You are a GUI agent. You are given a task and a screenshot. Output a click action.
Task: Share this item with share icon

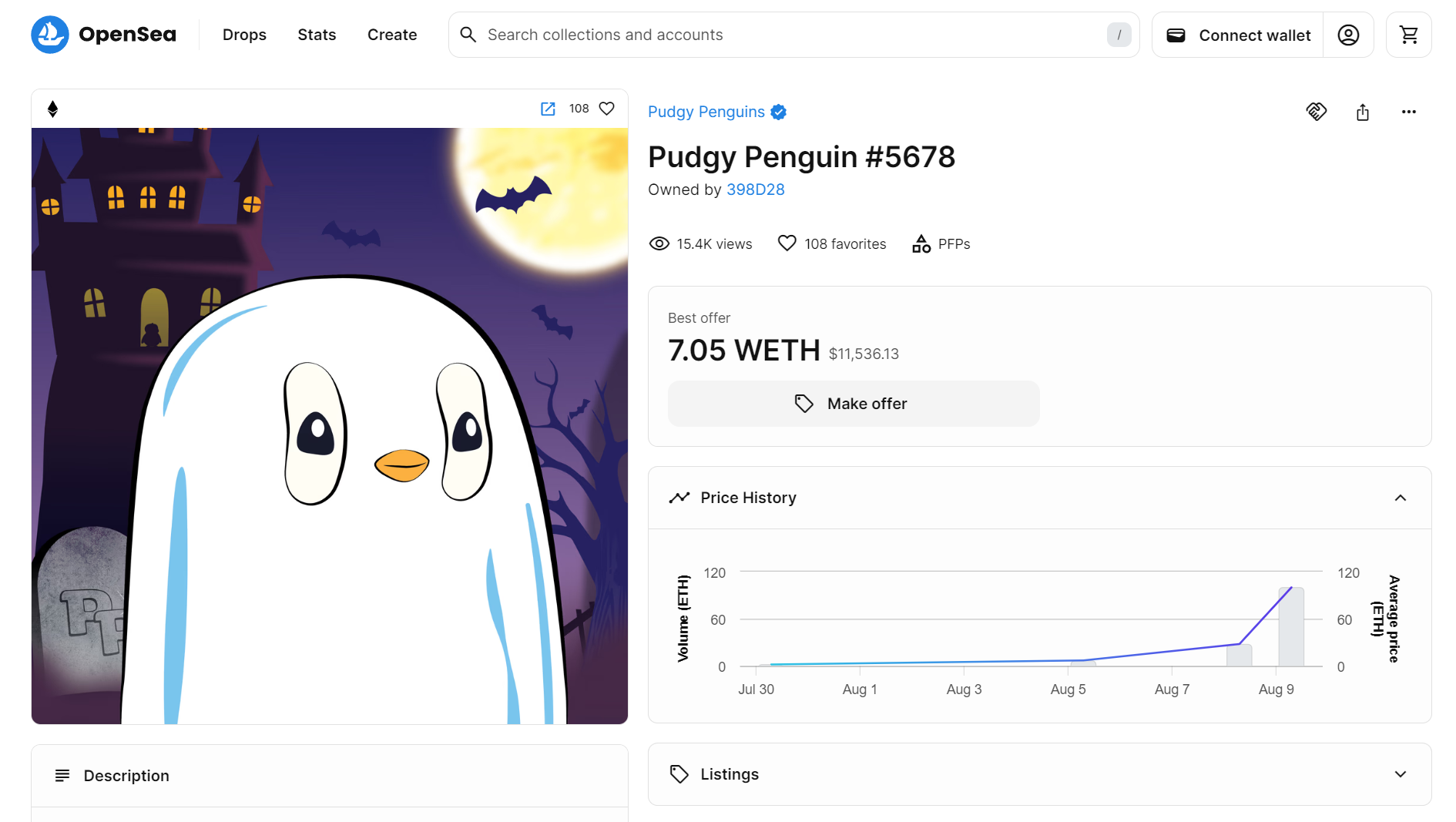pos(1363,112)
